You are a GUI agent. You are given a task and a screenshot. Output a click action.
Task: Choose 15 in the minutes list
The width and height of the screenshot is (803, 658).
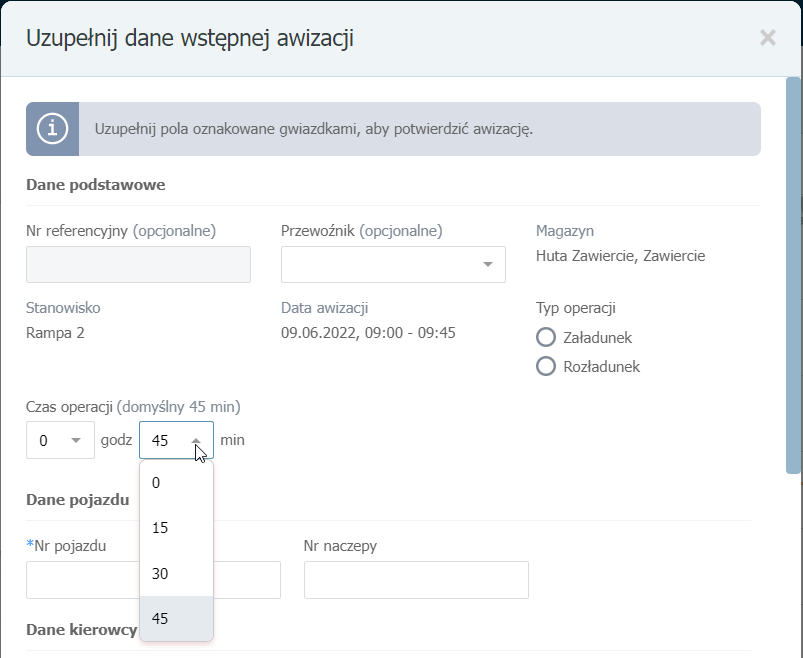[176, 528]
